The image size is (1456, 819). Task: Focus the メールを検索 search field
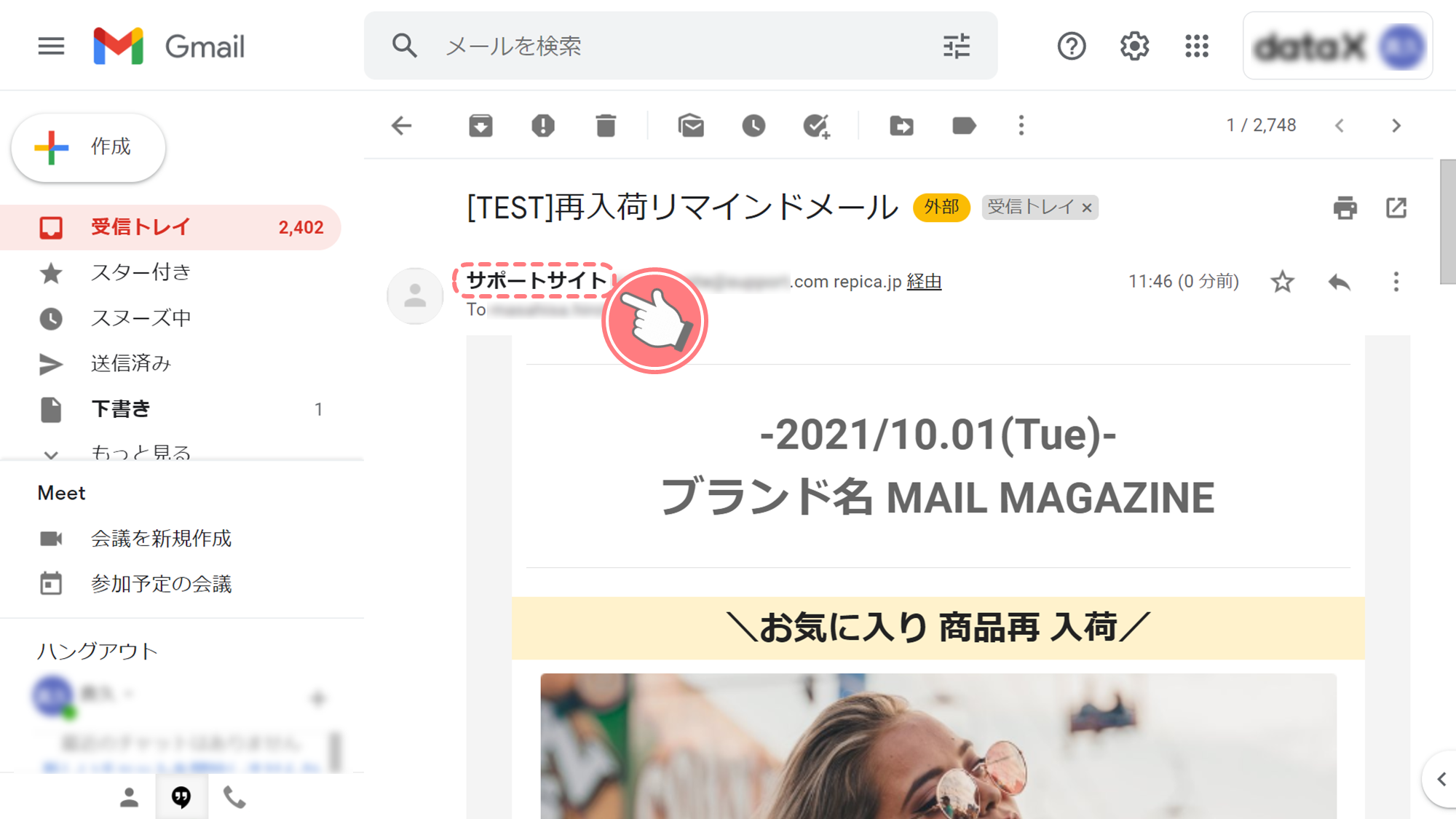(681, 46)
